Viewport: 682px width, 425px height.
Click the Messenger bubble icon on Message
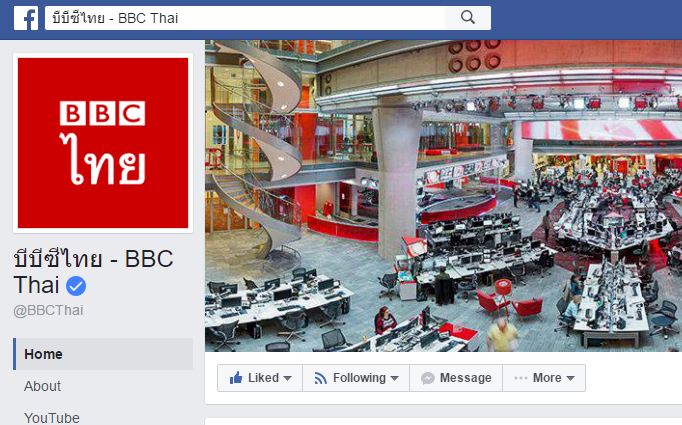[428, 378]
